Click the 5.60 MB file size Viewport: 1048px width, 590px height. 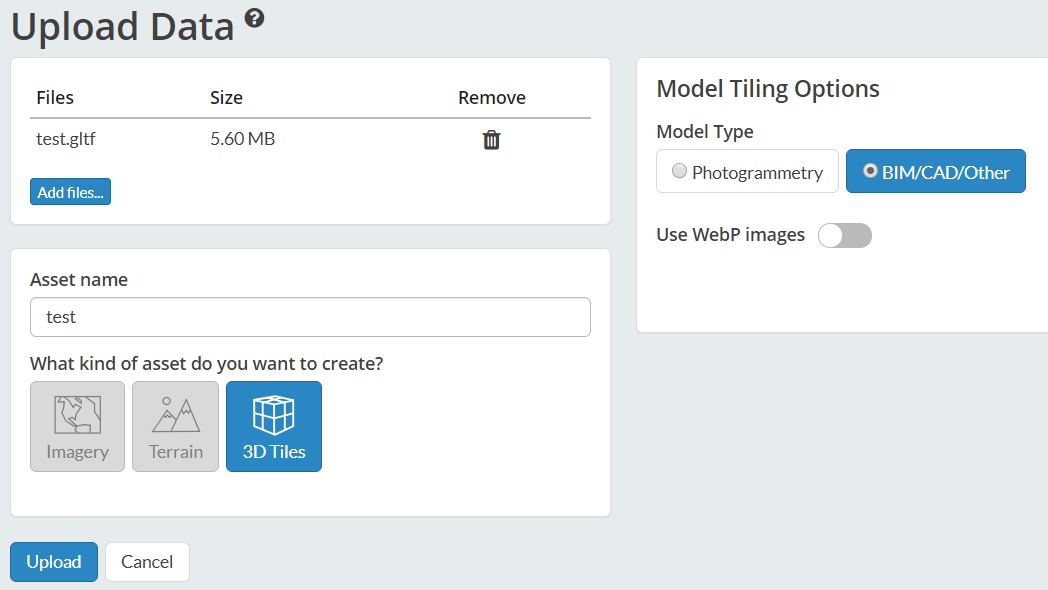pyautogui.click(x=242, y=139)
